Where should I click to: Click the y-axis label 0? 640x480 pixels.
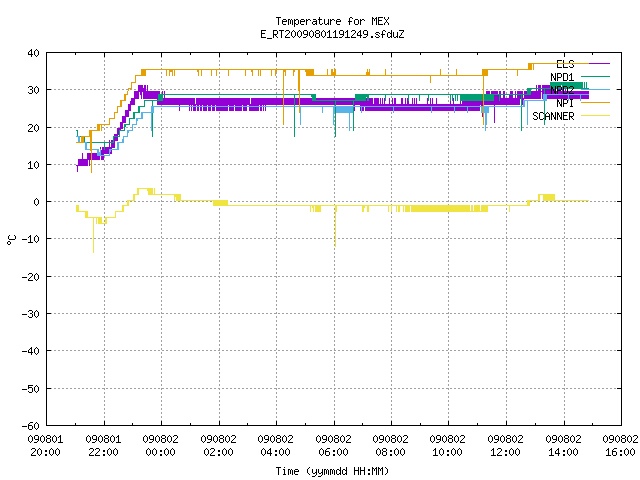[37, 202]
